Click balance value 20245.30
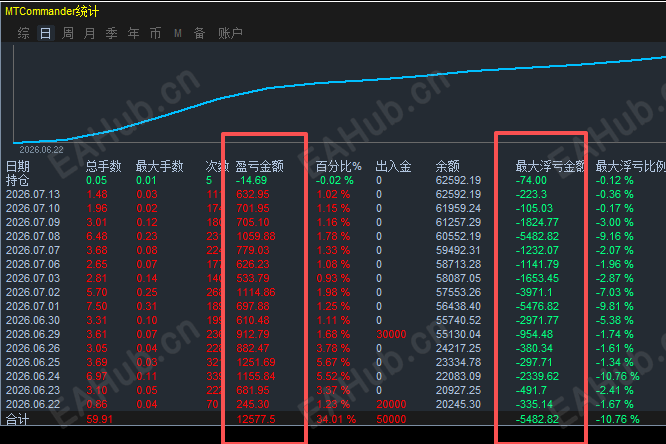The height and width of the screenshot is (444, 666). click(458, 404)
